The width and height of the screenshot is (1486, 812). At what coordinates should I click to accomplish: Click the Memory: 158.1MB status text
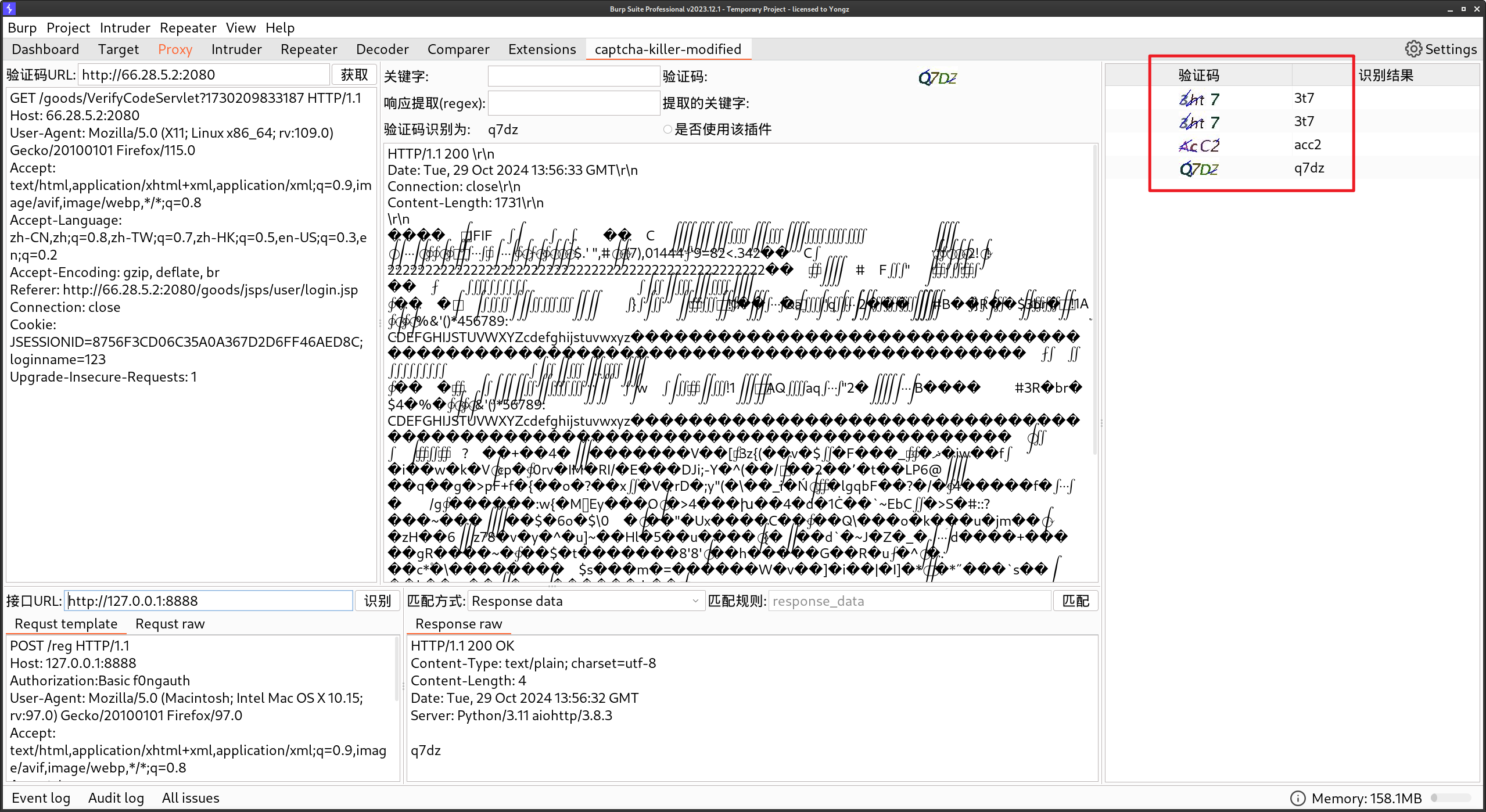(x=1366, y=799)
